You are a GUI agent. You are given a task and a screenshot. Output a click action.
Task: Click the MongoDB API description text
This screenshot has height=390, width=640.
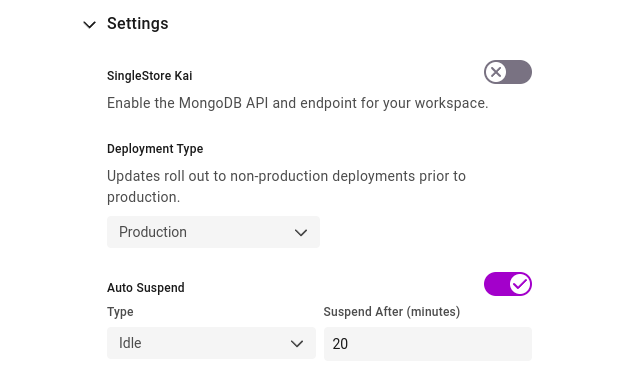pyautogui.click(x=298, y=103)
